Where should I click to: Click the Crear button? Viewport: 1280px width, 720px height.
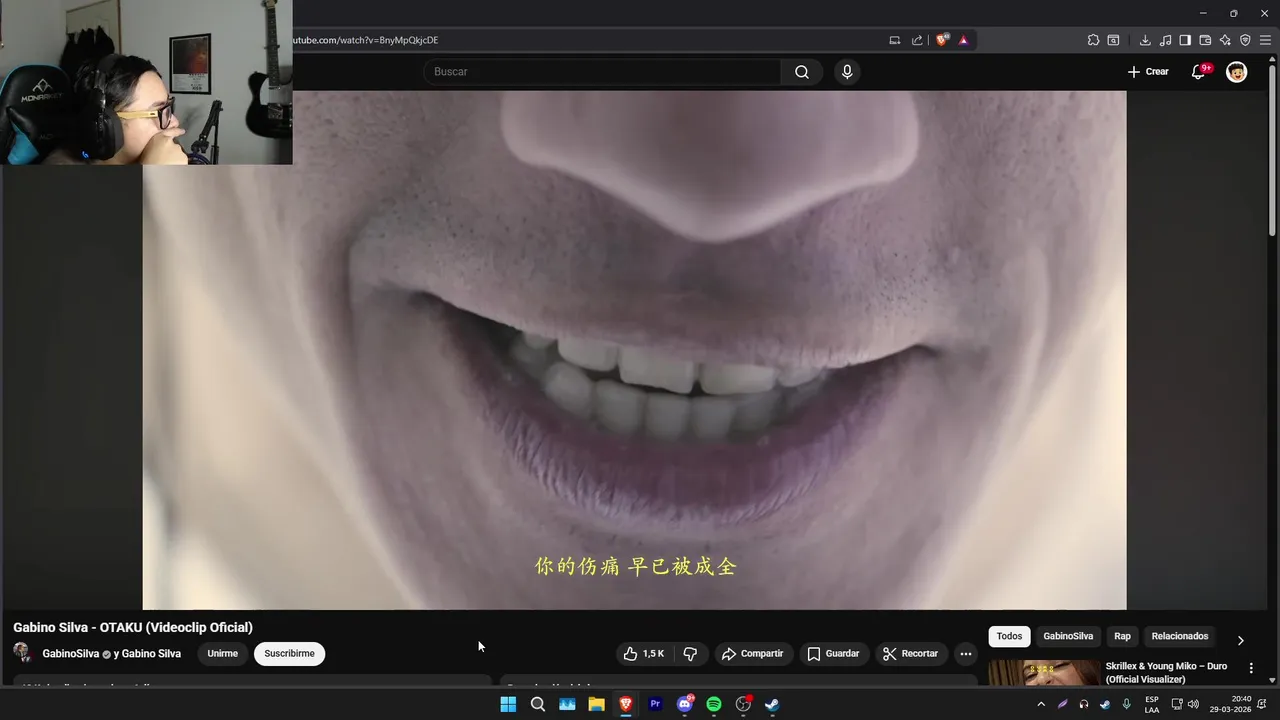click(1148, 72)
